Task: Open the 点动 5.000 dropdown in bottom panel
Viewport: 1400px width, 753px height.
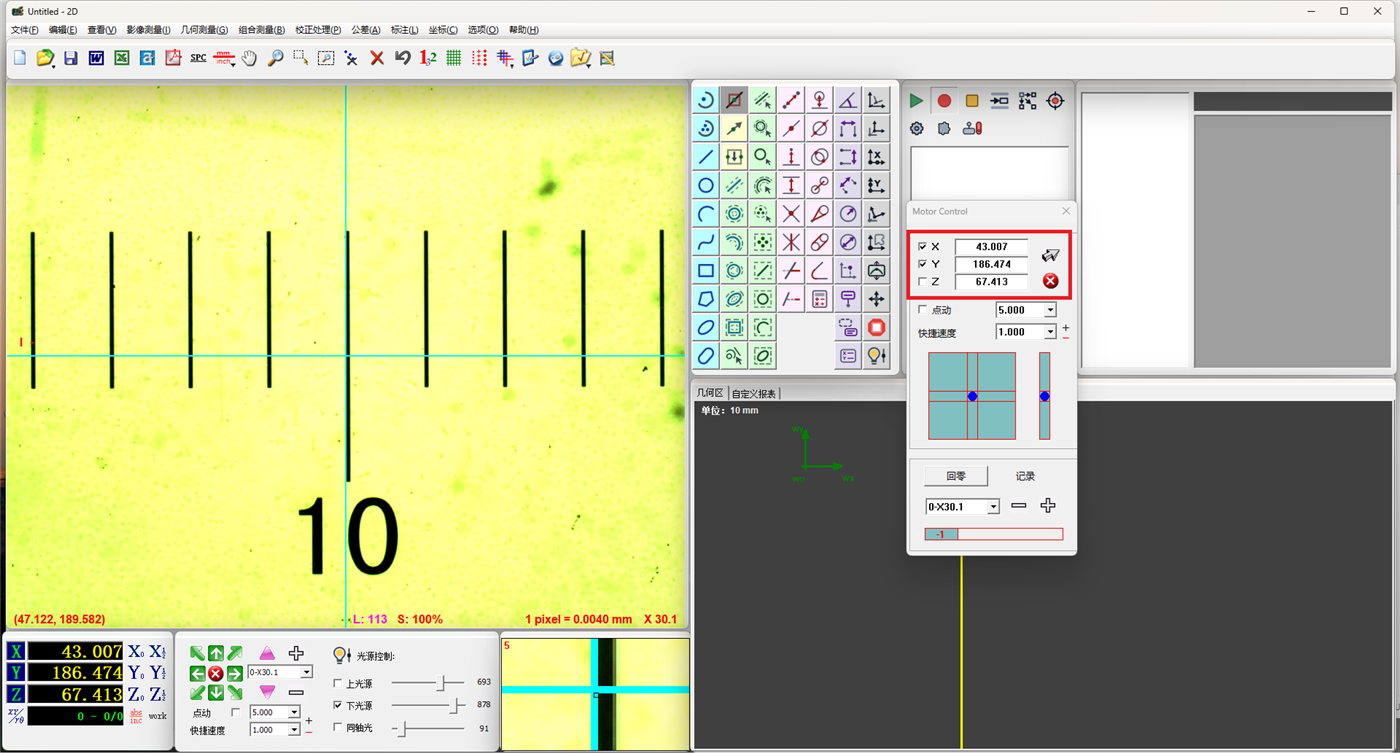Action: point(294,713)
